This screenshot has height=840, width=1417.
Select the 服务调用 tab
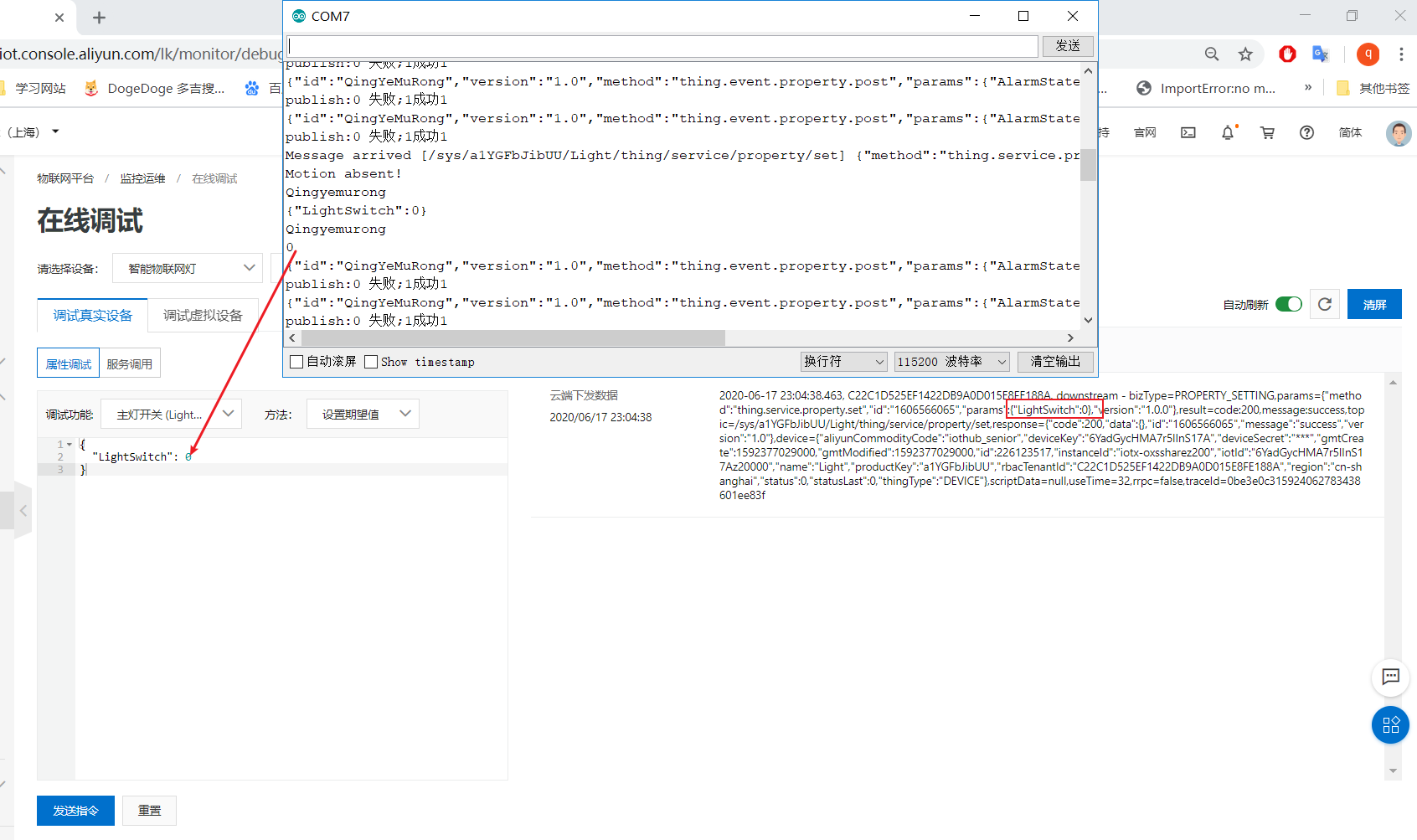(x=130, y=363)
